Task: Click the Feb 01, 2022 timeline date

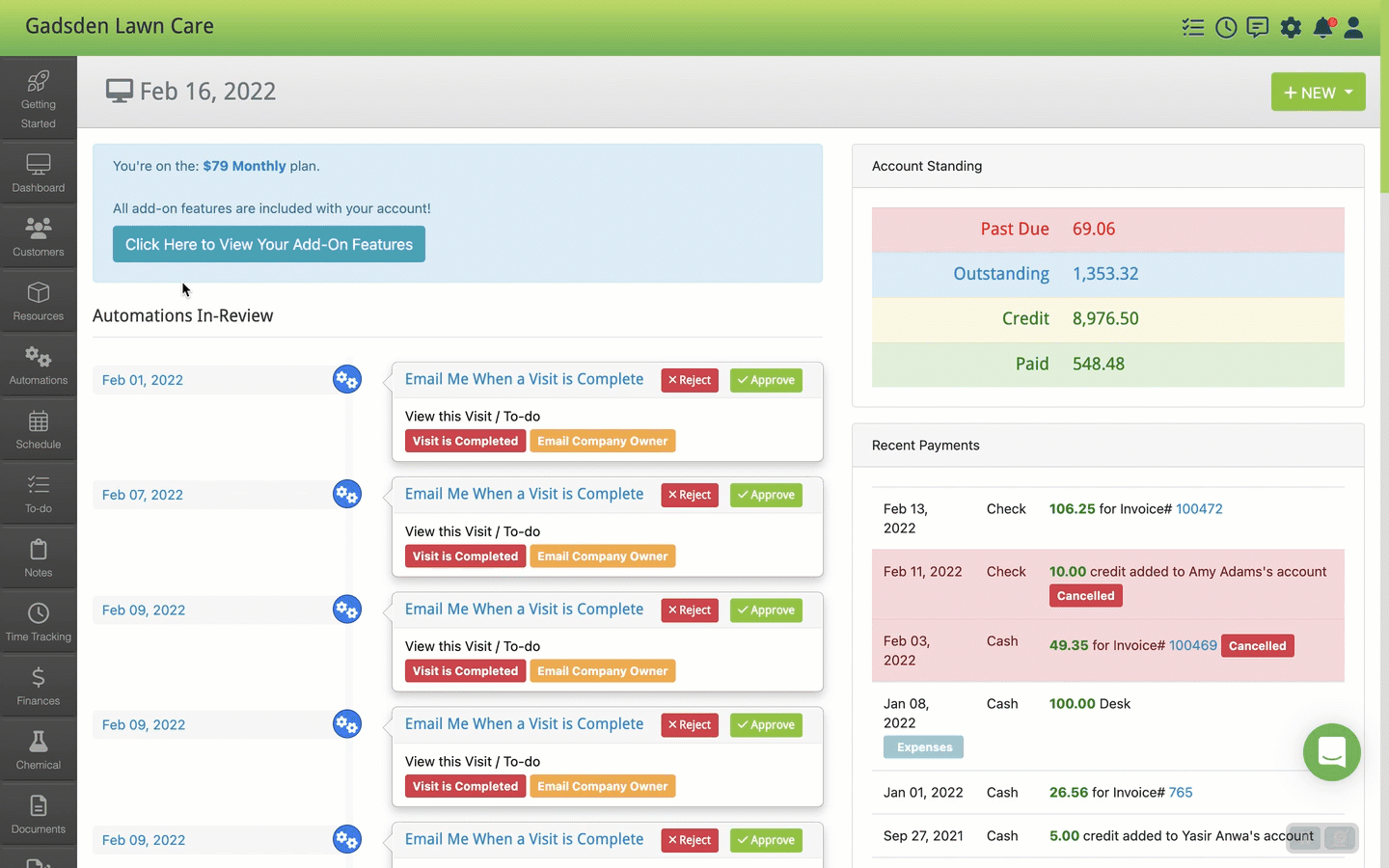Action: coord(143,380)
